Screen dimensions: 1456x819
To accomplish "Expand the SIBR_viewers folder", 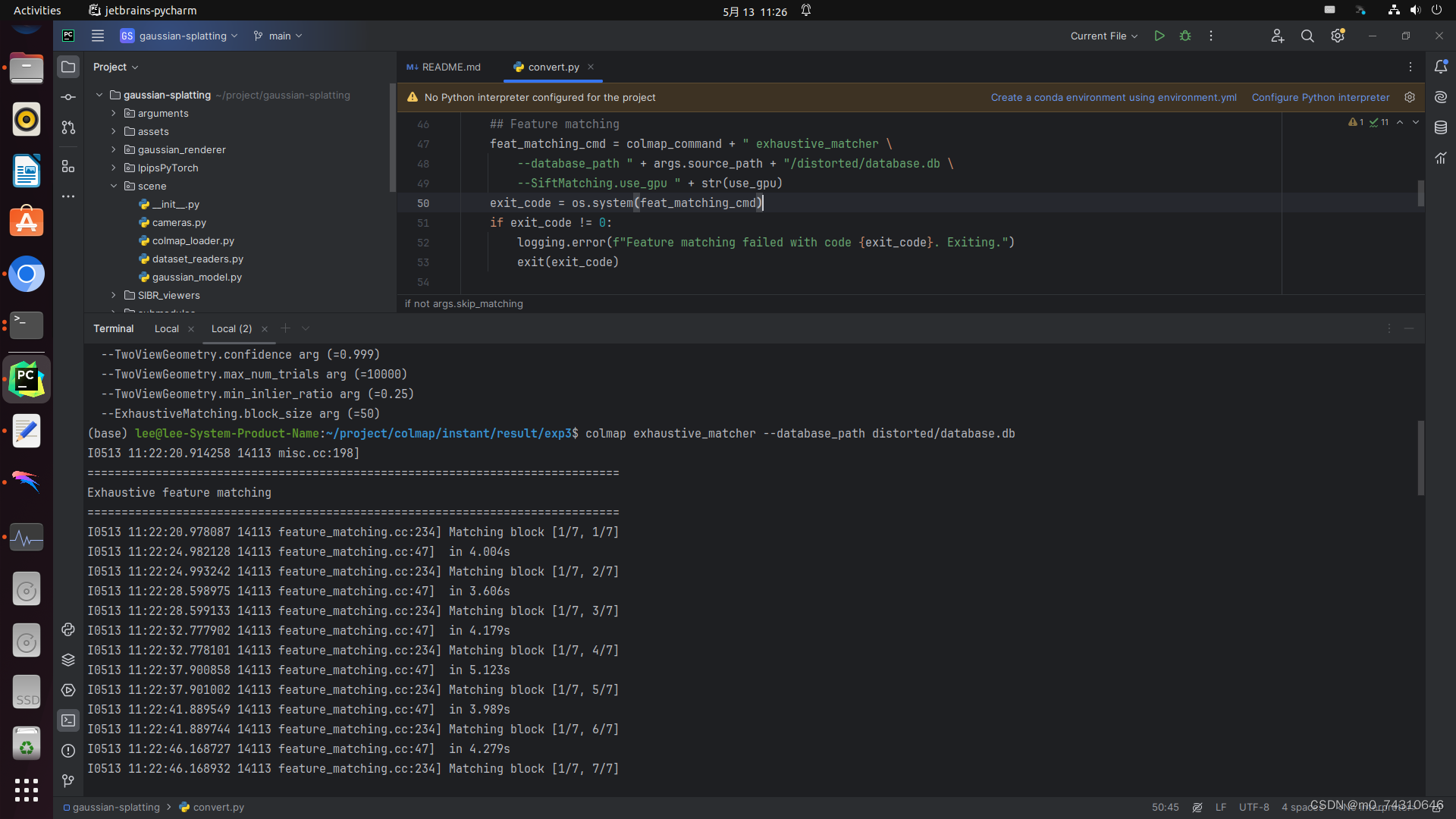I will click(x=114, y=295).
